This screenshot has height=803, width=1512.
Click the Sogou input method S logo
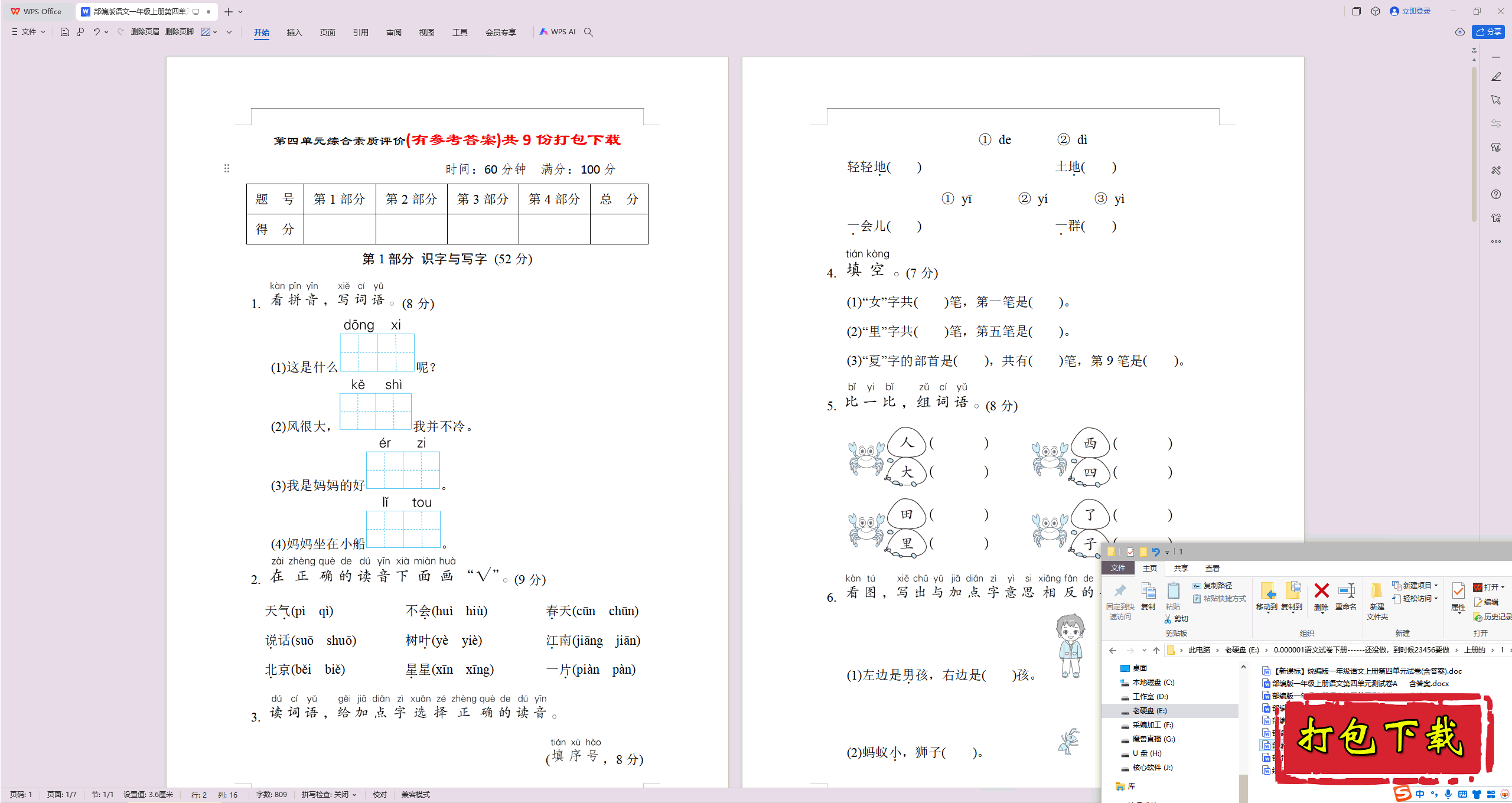tap(1403, 794)
